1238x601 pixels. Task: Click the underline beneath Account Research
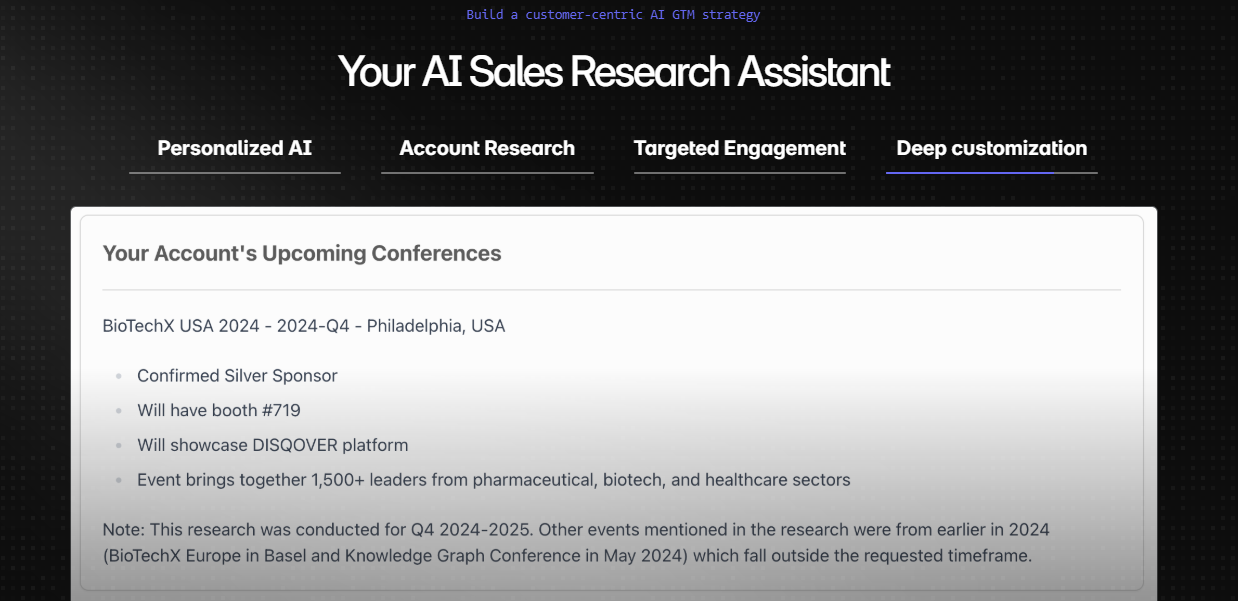pos(487,173)
